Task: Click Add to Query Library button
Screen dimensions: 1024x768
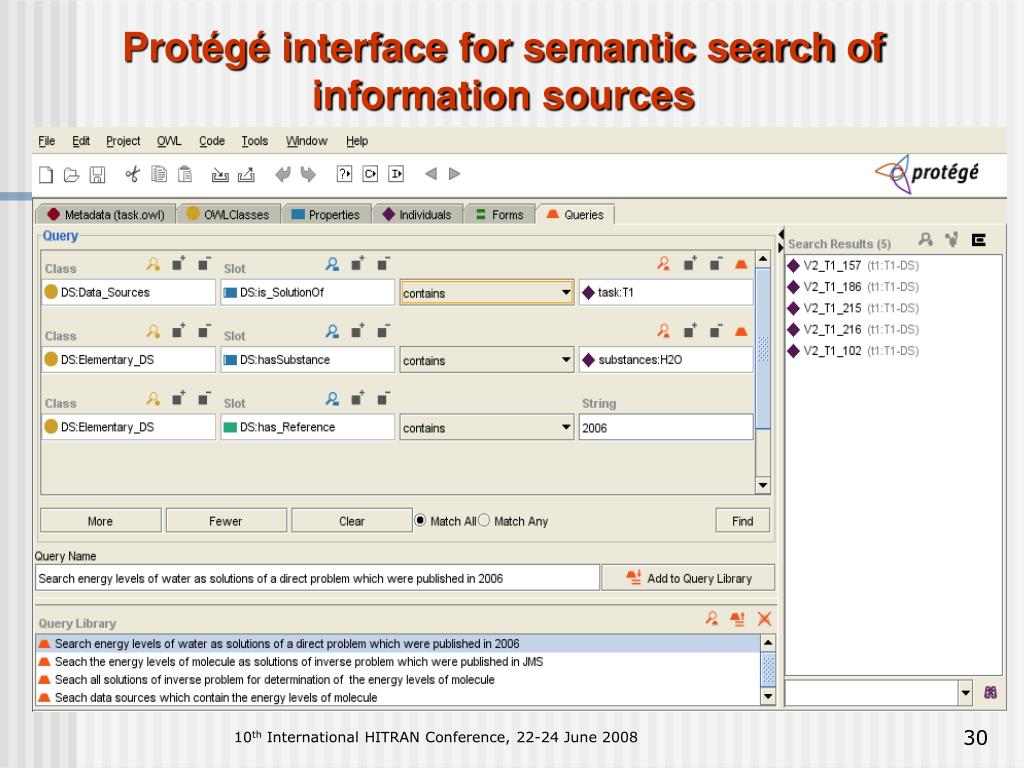Action: (688, 578)
